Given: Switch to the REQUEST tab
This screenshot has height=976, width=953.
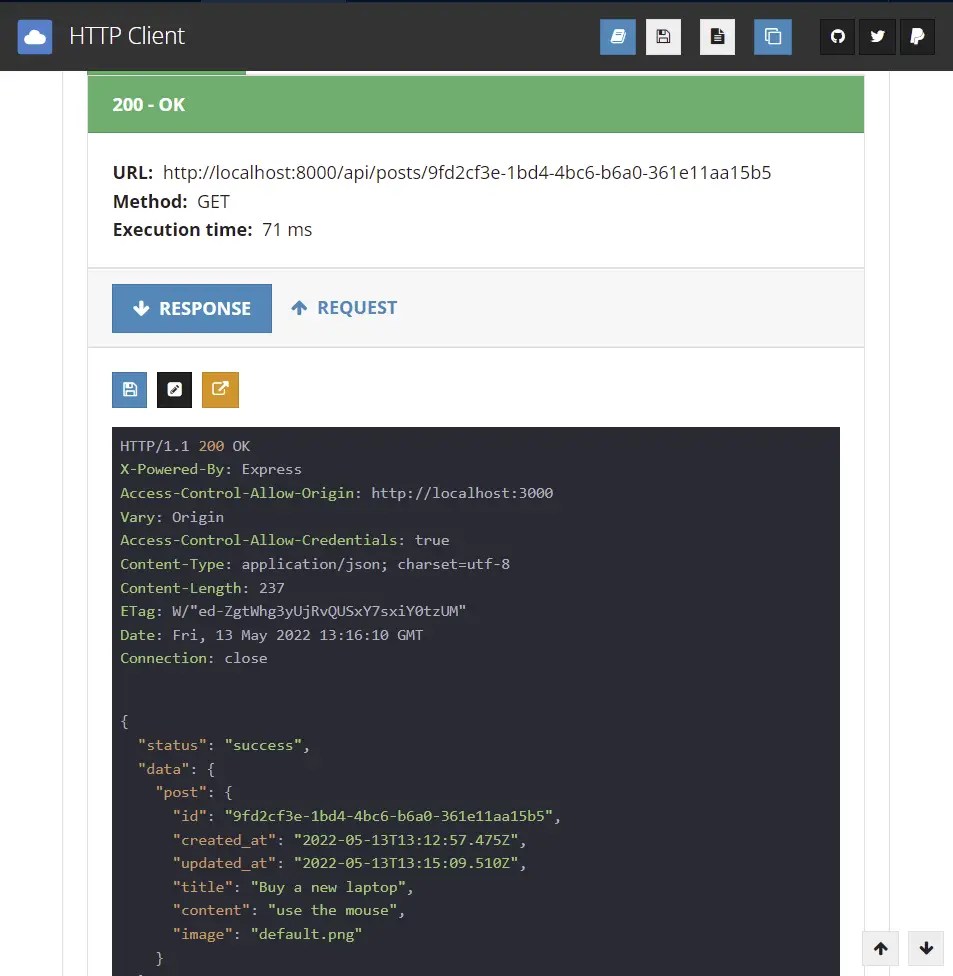Looking at the screenshot, I should [344, 308].
